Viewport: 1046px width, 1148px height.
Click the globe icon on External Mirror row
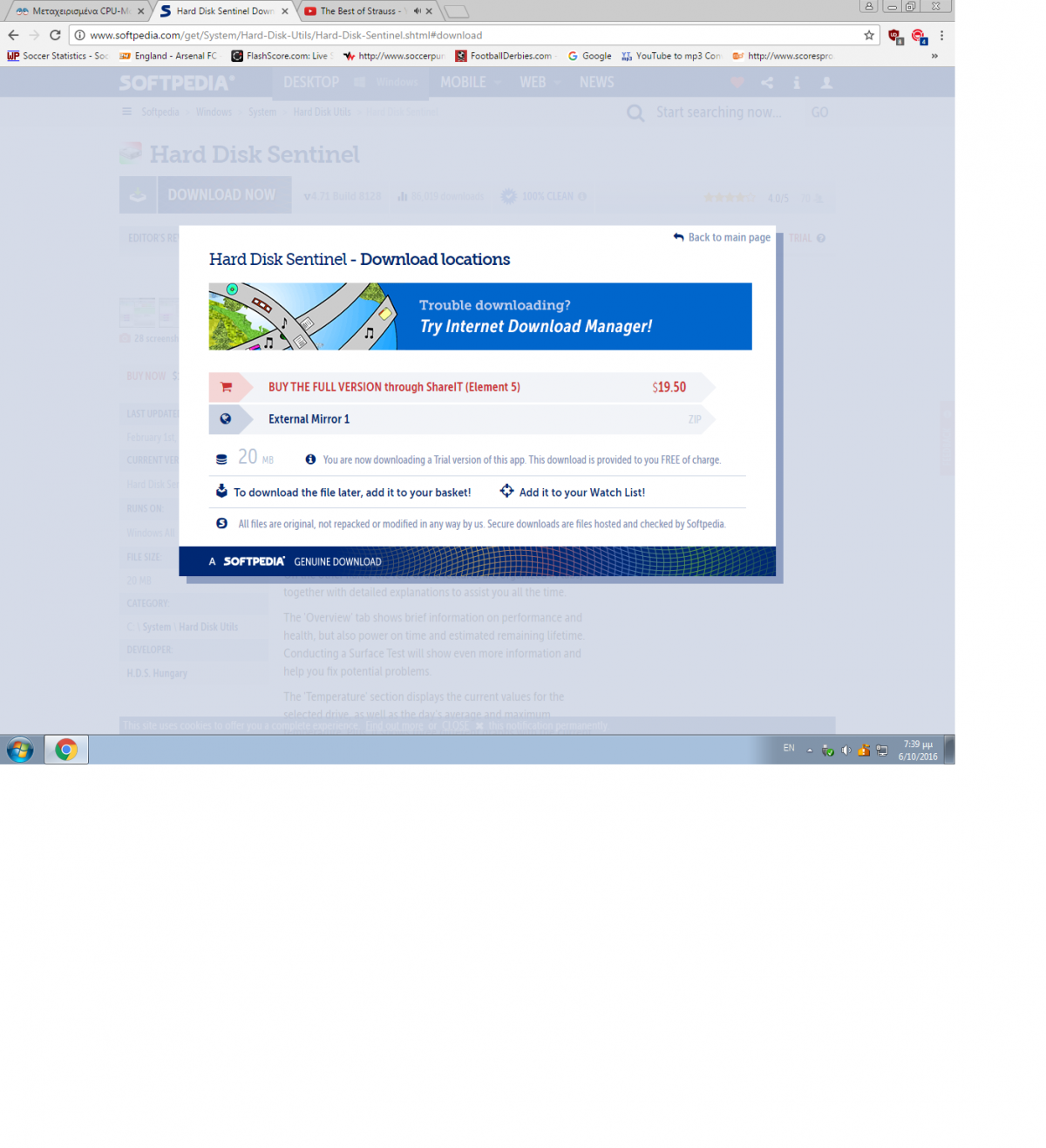coord(226,419)
